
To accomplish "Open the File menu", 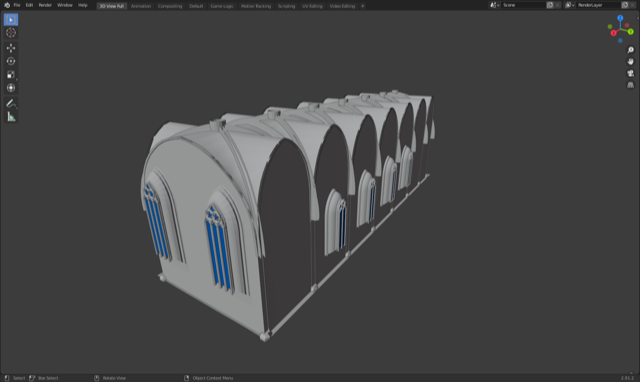I will click(x=17, y=5).
